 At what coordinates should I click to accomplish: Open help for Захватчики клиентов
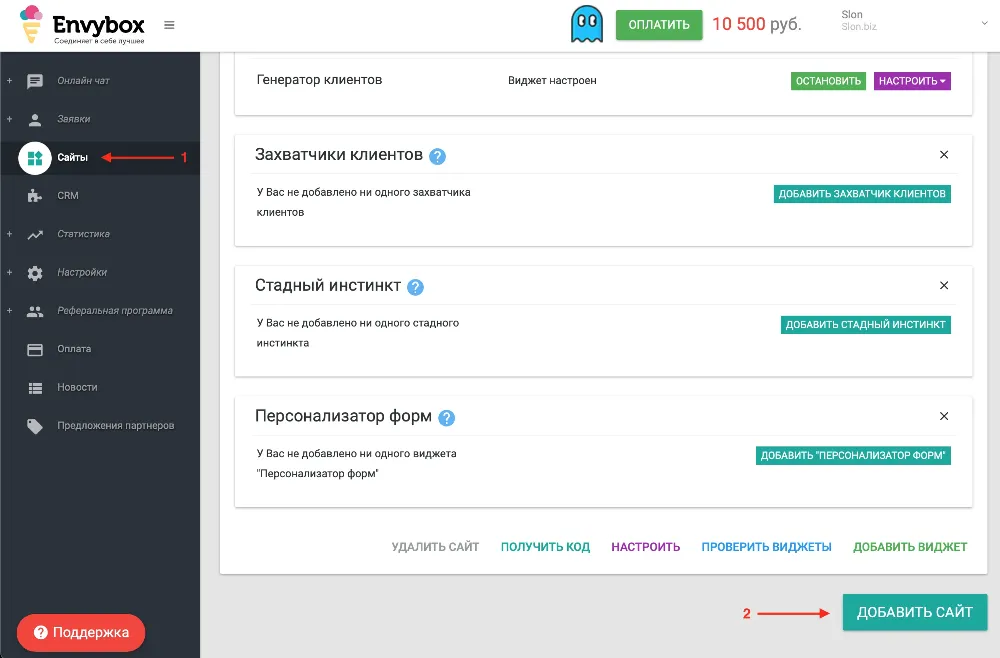coord(438,156)
